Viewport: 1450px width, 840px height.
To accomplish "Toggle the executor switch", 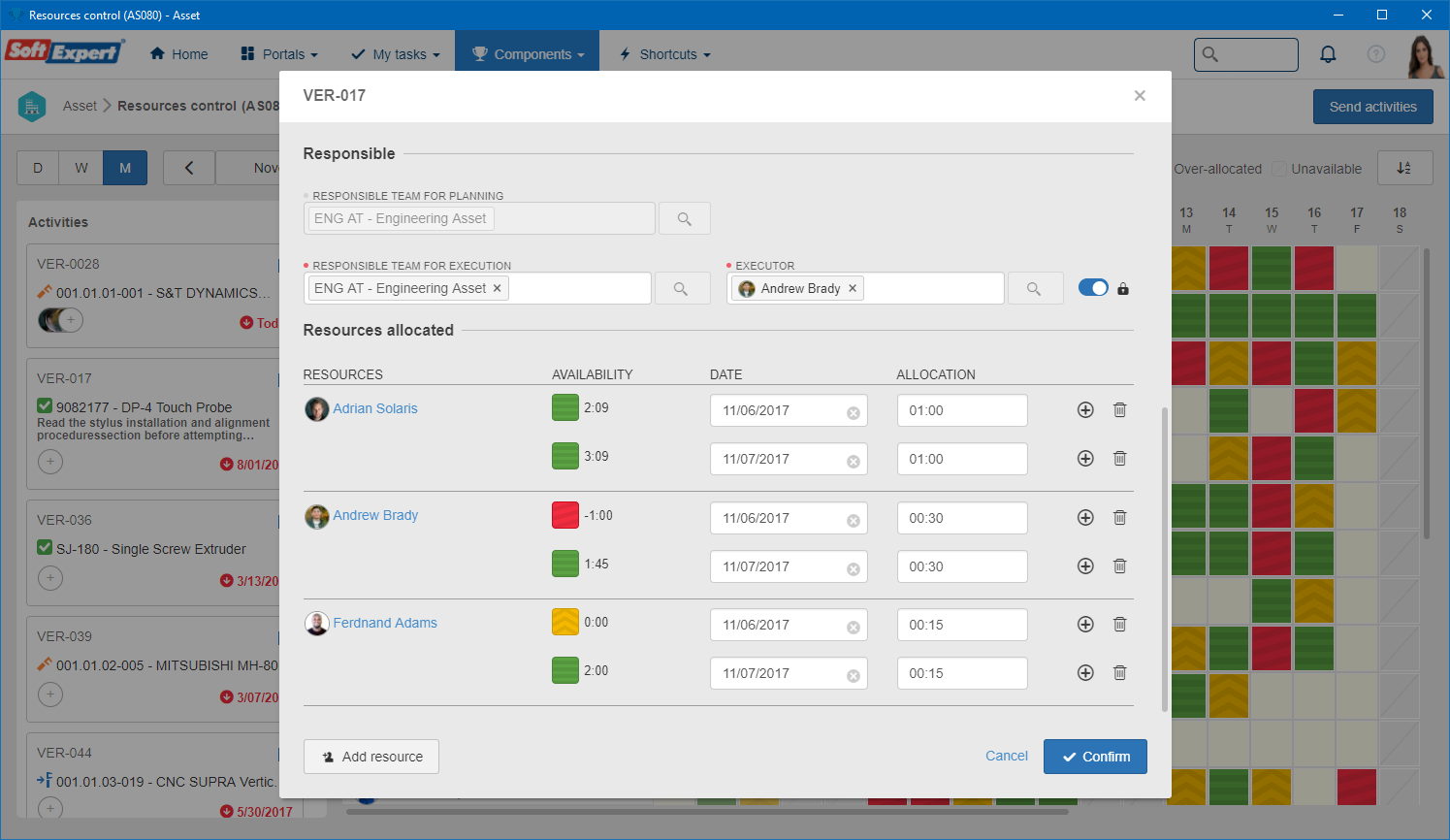I will pyautogui.click(x=1093, y=287).
